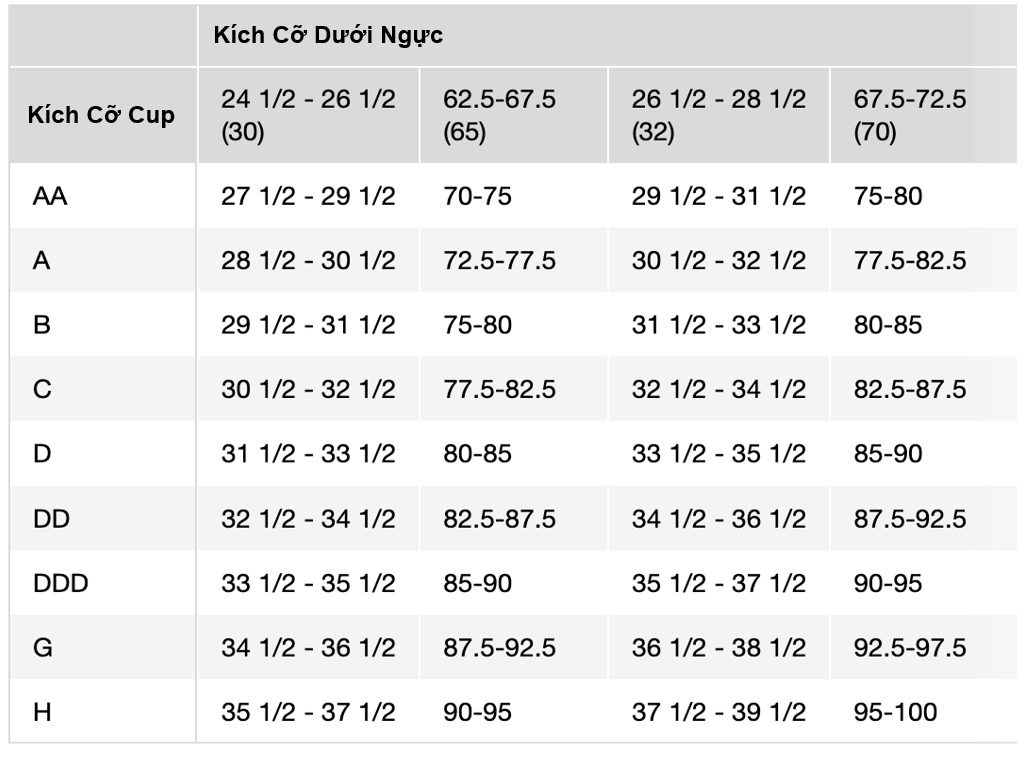Click the 62.5-67.5 (65) column header
1030x757 pixels.
500,115
